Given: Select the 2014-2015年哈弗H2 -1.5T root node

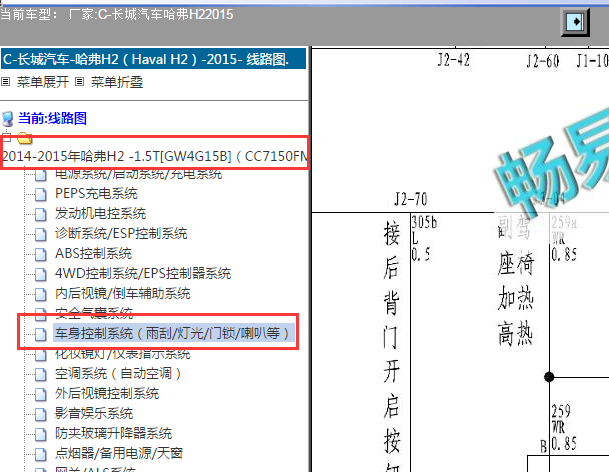Looking at the screenshot, I should coord(155,156).
